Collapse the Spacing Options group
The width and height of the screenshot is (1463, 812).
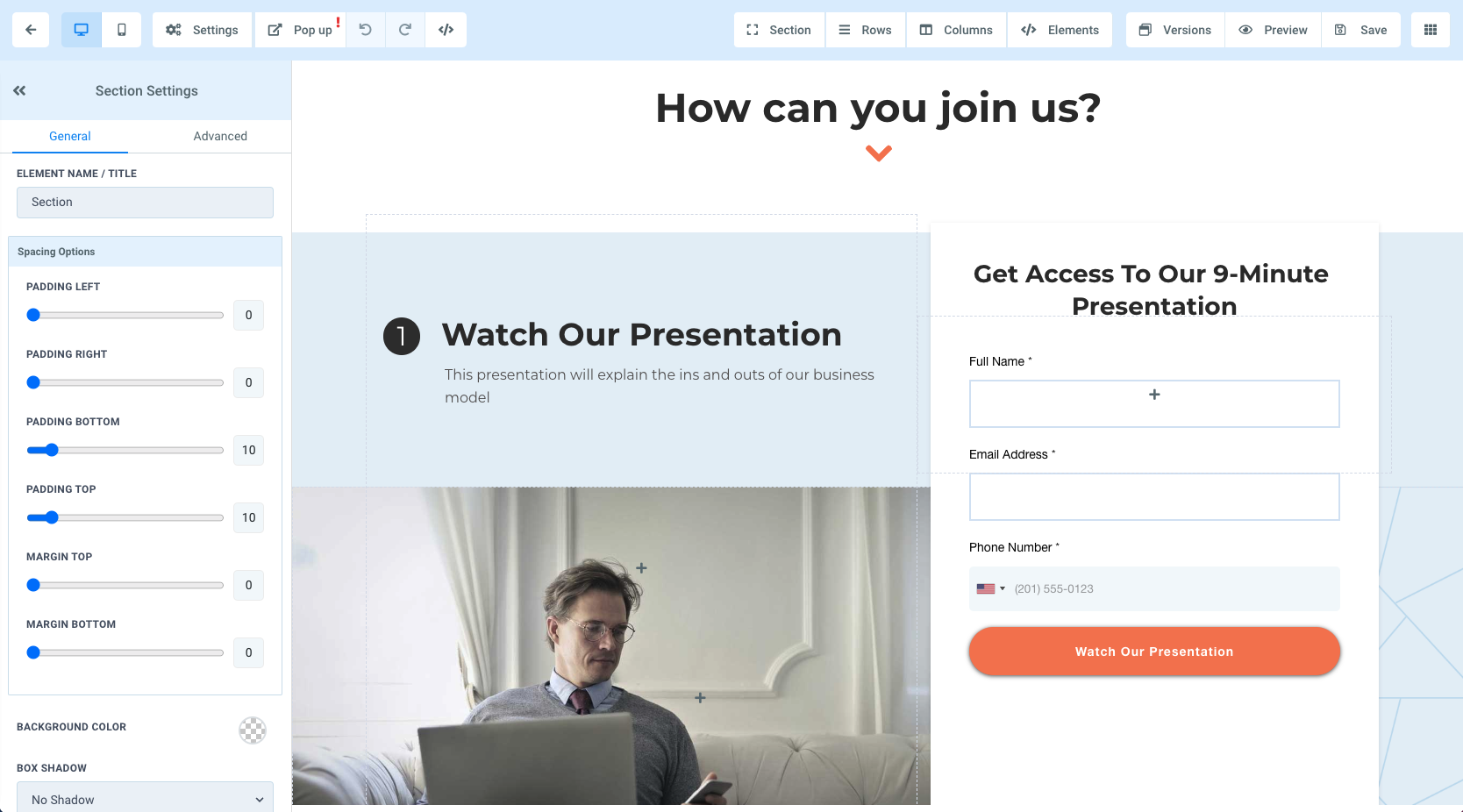click(145, 252)
